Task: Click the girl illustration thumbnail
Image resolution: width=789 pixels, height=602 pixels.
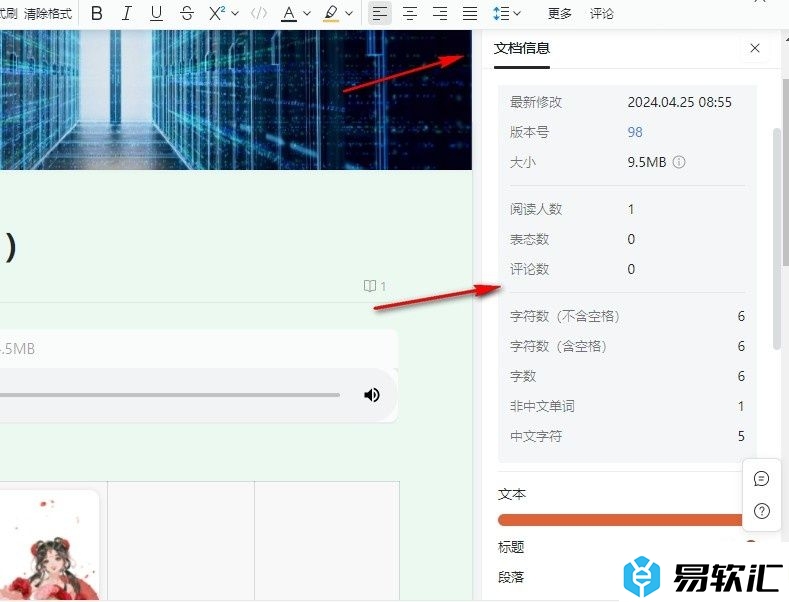Action: [x=49, y=545]
